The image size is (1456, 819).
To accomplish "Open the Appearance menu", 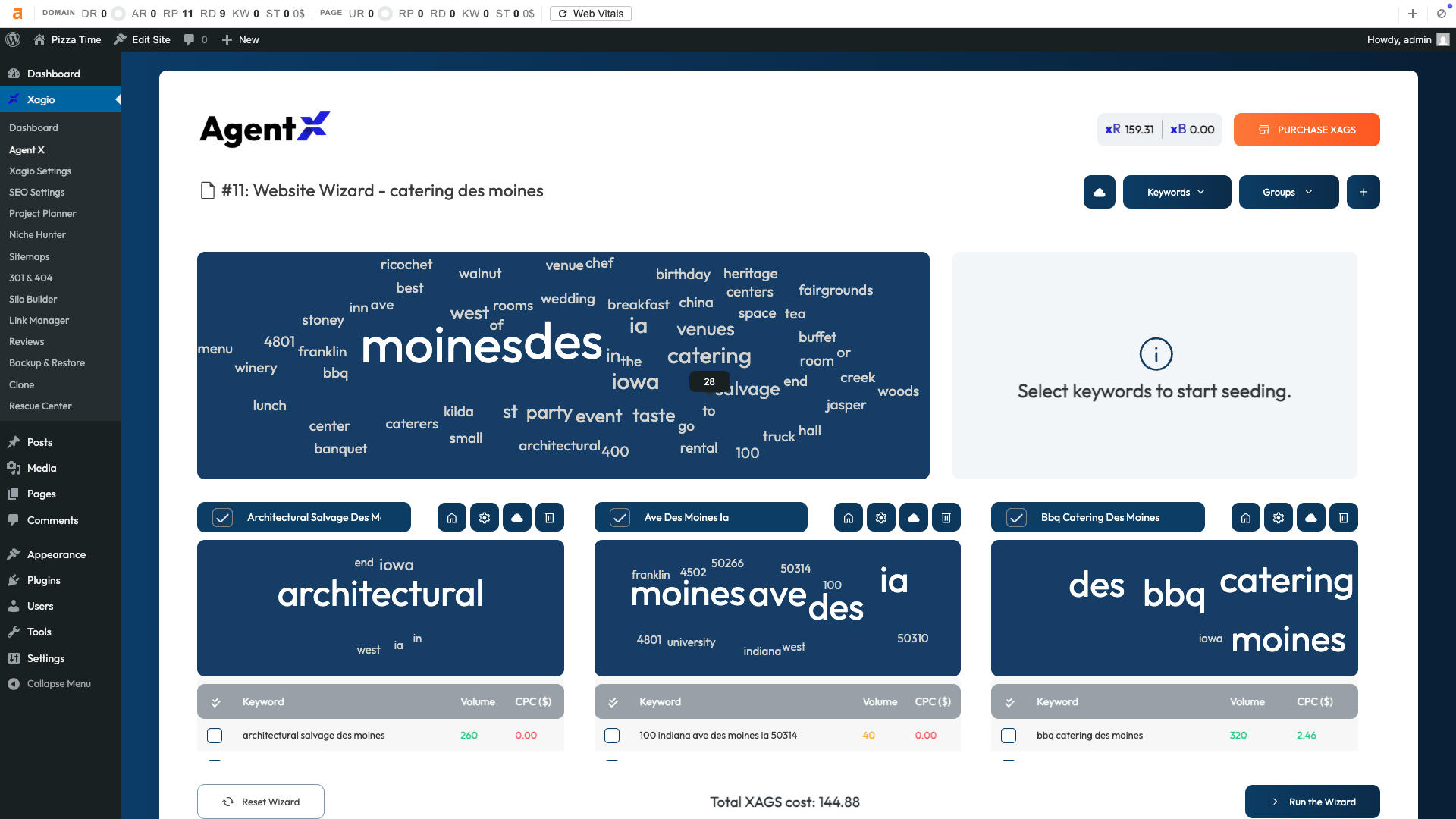I will [x=56, y=554].
